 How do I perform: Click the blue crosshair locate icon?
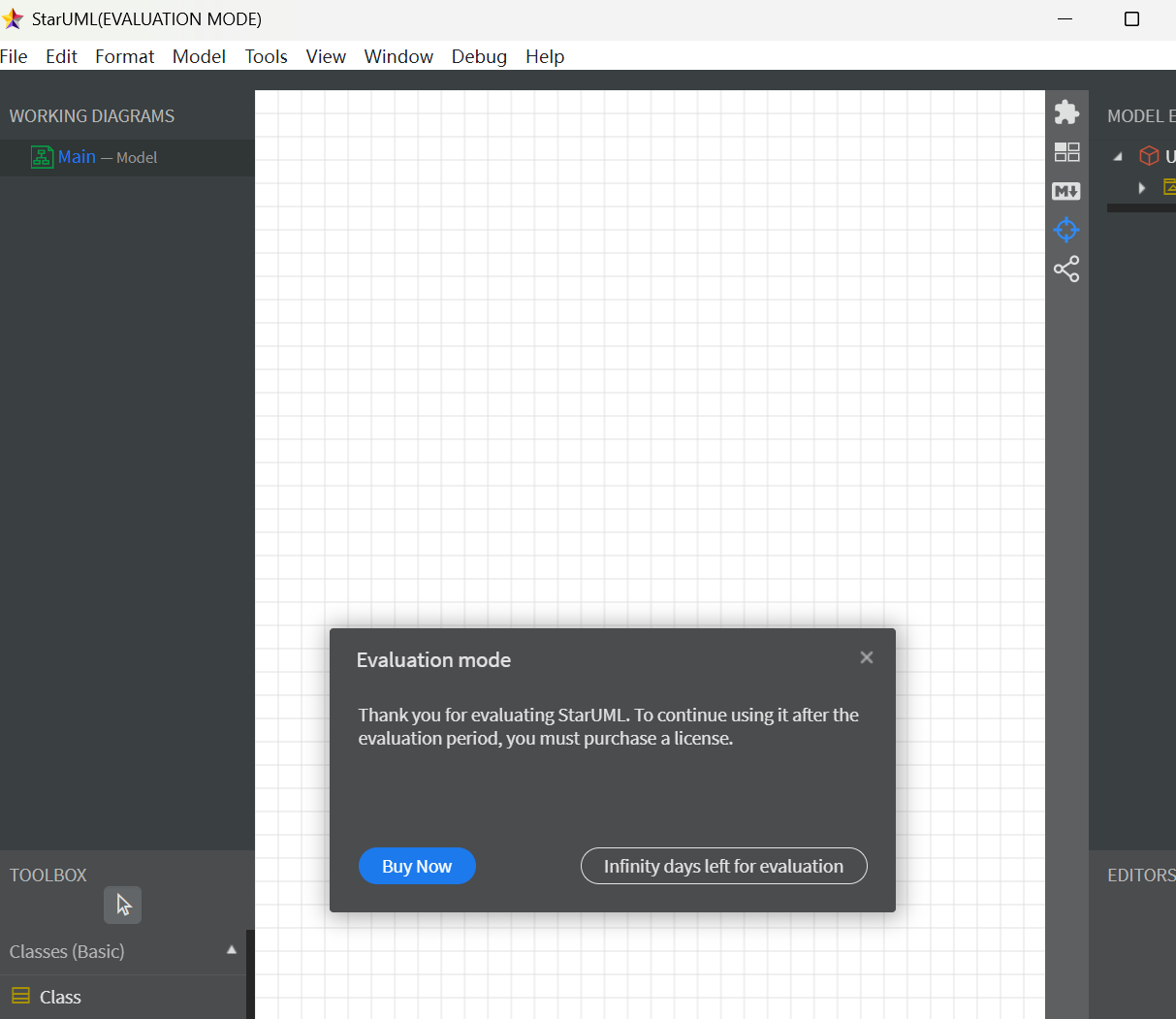(1066, 230)
